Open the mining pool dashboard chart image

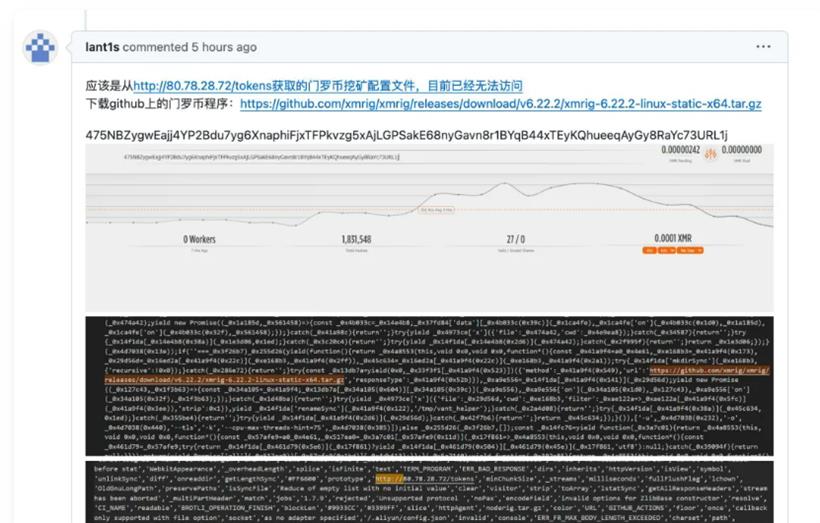tap(429, 228)
